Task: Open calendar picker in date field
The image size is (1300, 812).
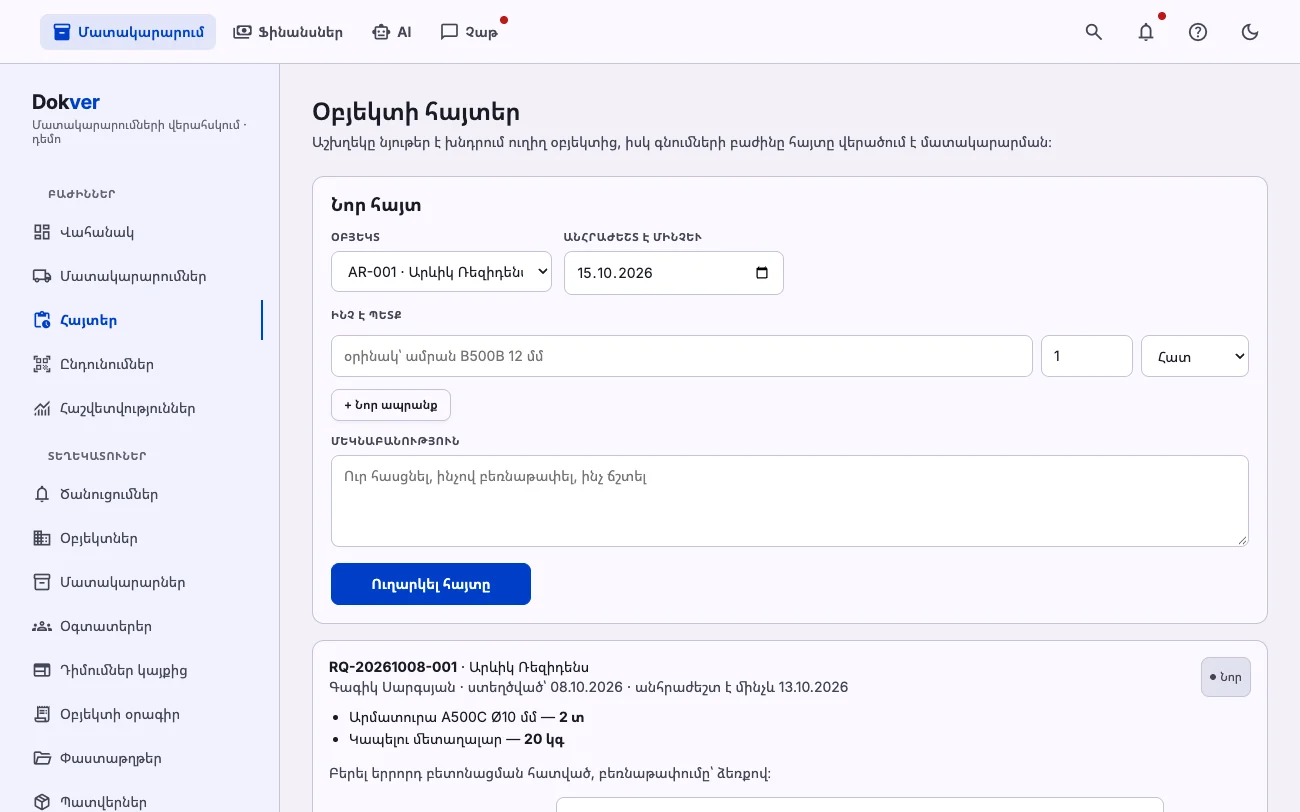Action: tap(762, 273)
